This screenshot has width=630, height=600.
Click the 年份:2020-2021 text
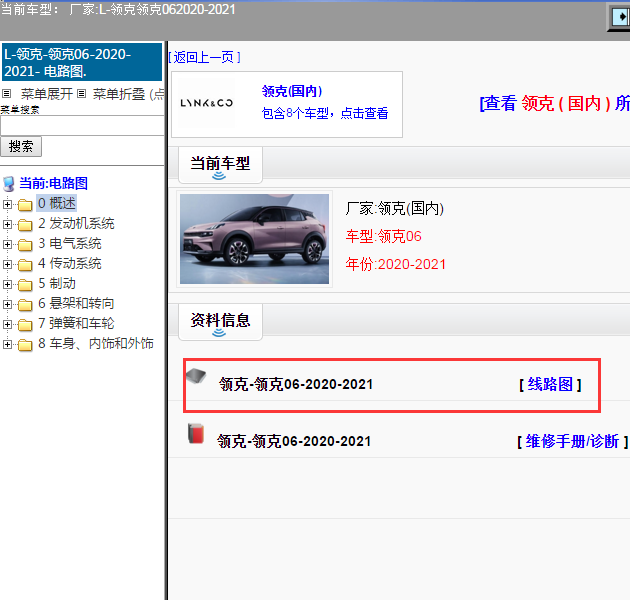396,264
